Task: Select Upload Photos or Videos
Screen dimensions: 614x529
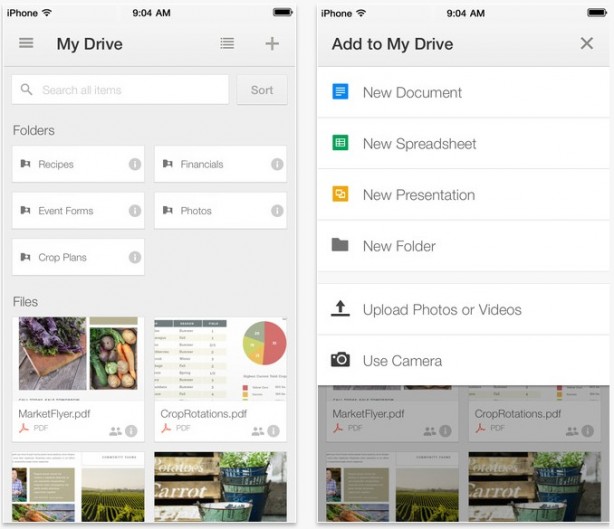Action: click(x=463, y=310)
